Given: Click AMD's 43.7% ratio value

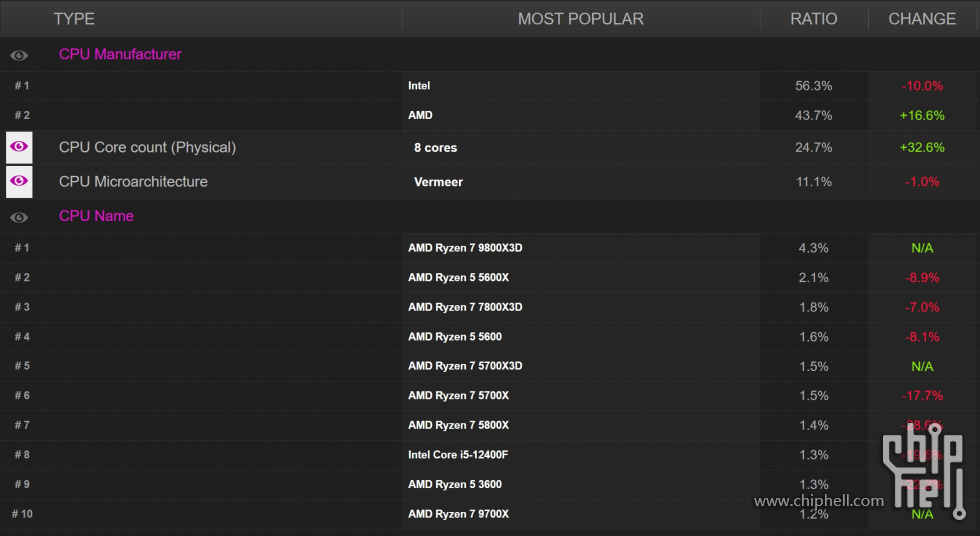Looking at the screenshot, I should pos(814,116).
